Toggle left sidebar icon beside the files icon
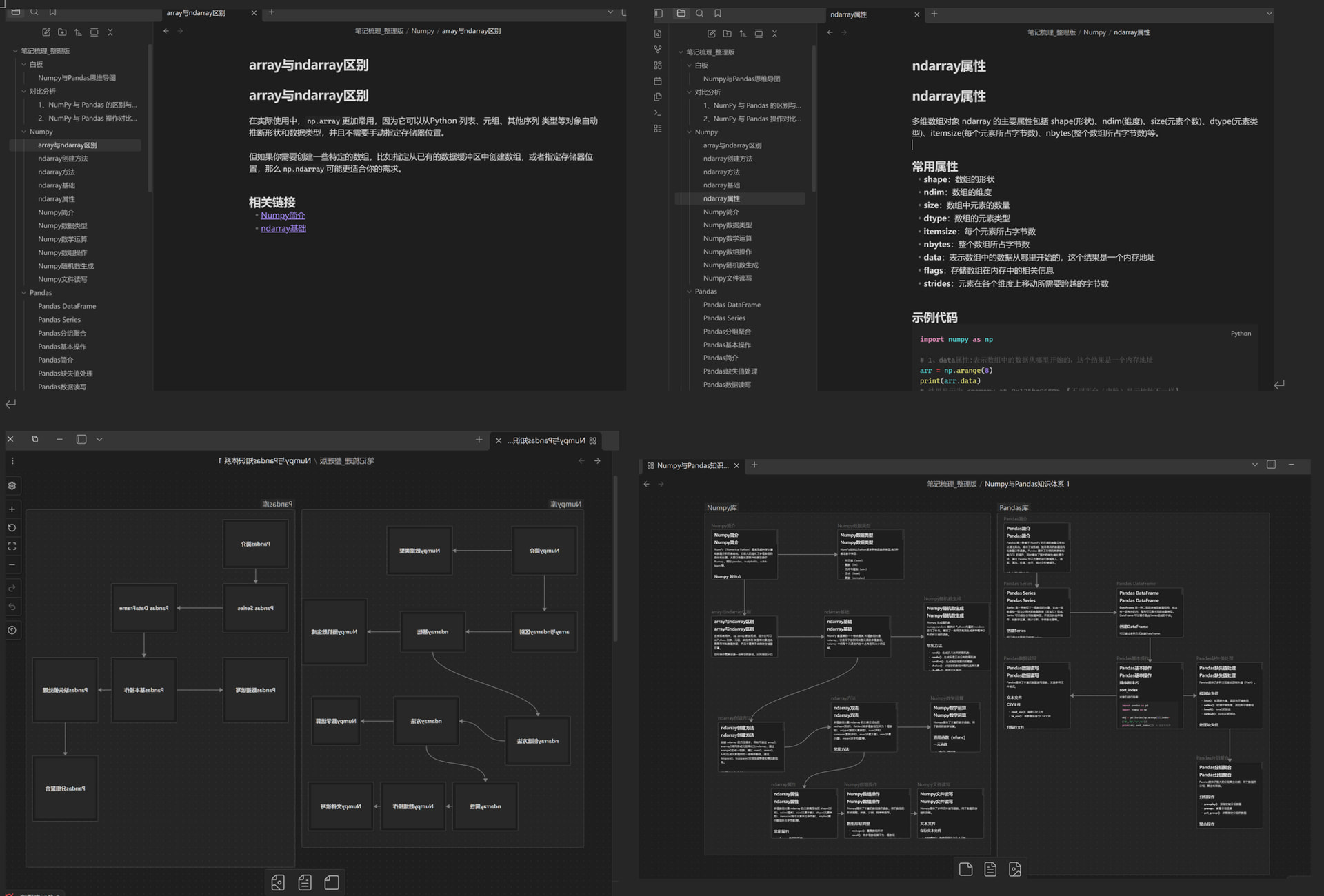The width and height of the screenshot is (1324, 896). [658, 13]
